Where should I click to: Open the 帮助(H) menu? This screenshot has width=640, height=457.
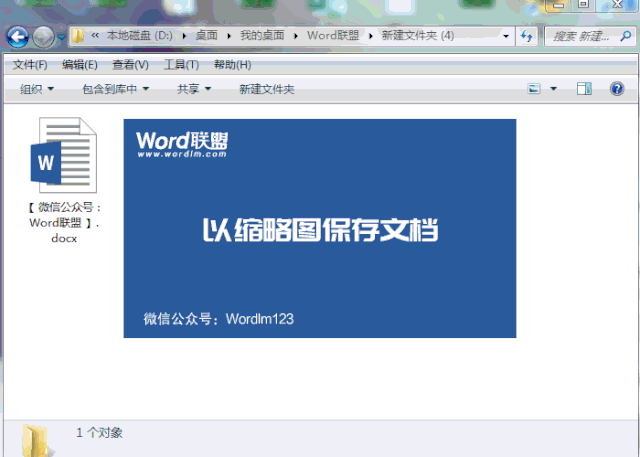click(232, 64)
